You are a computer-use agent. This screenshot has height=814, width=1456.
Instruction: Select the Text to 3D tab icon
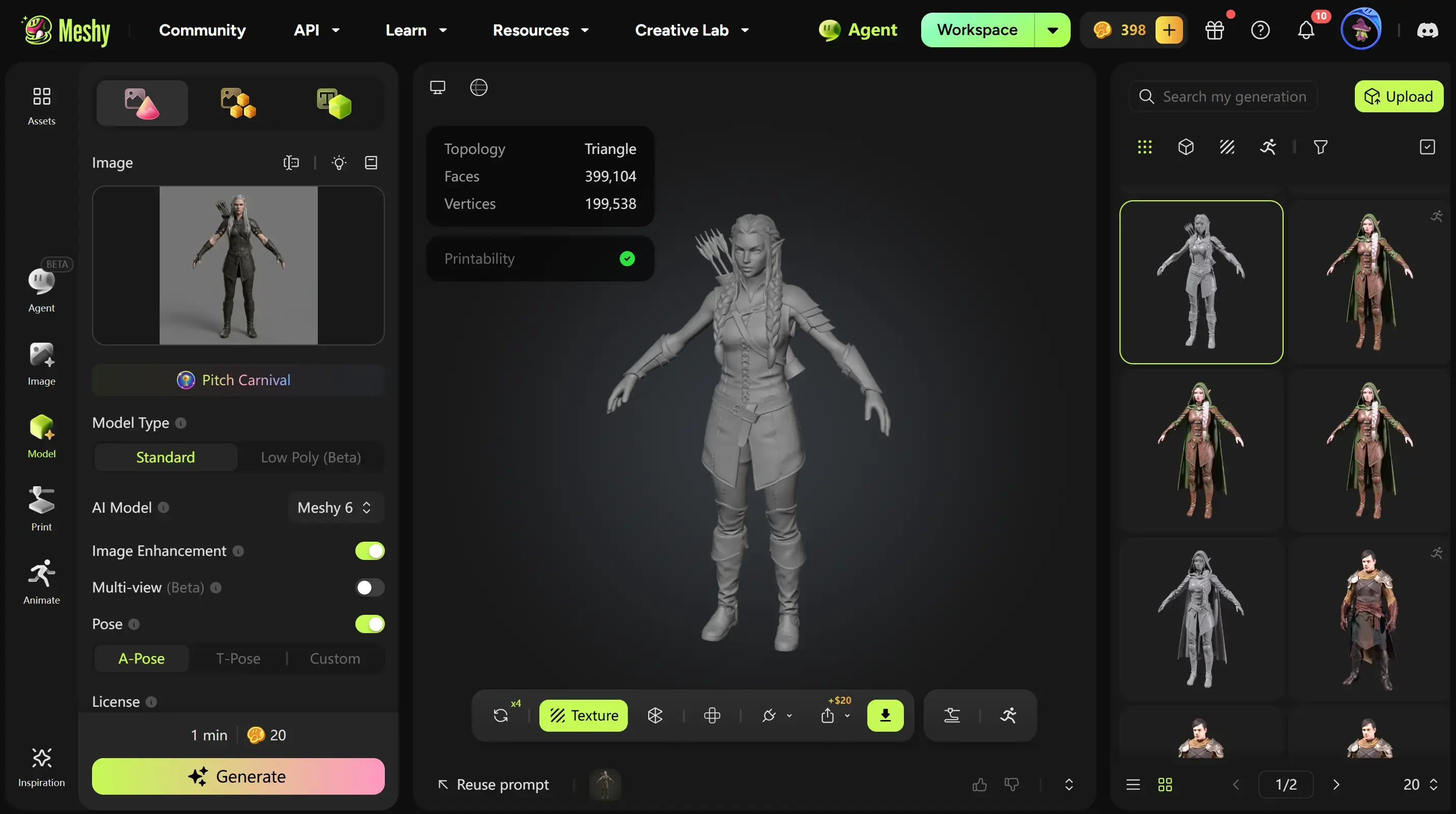tap(334, 103)
